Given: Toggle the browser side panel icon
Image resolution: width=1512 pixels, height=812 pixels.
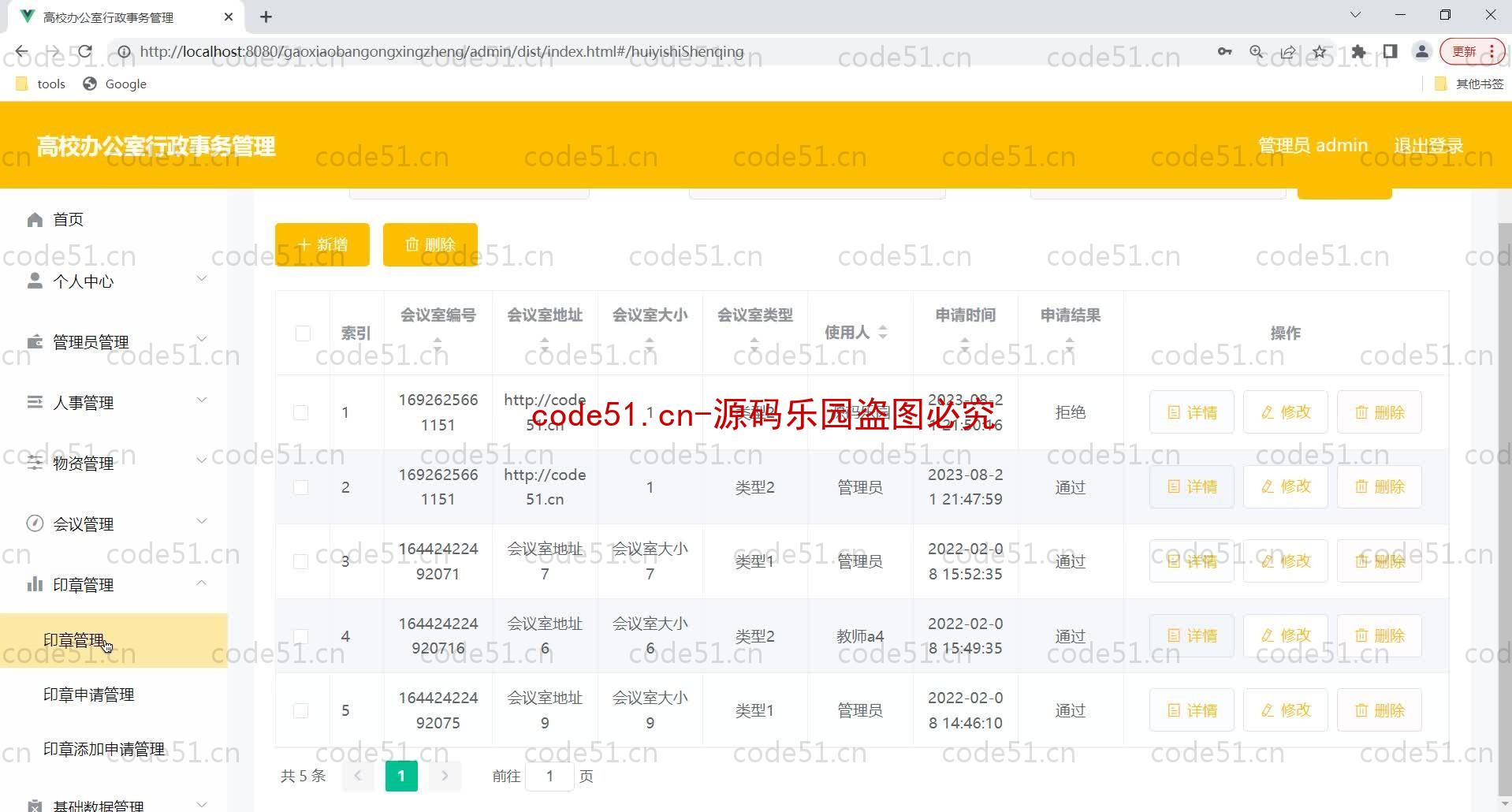Looking at the screenshot, I should click(x=1390, y=52).
